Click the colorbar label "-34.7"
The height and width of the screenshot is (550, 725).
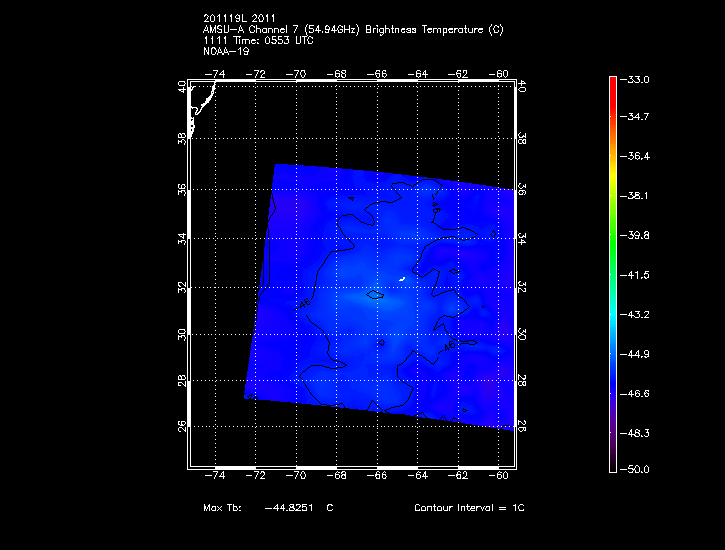635,116
